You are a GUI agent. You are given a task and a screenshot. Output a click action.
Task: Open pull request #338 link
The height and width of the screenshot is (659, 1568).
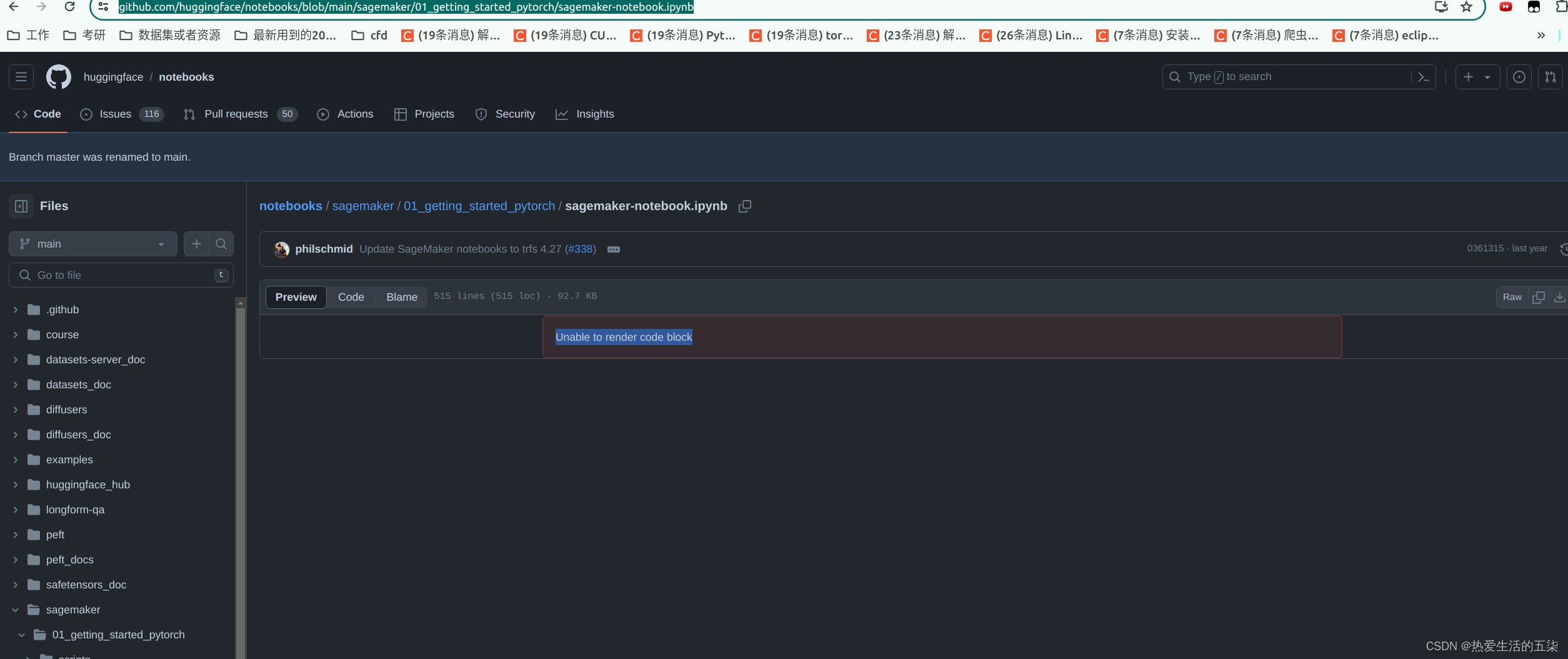(581, 249)
